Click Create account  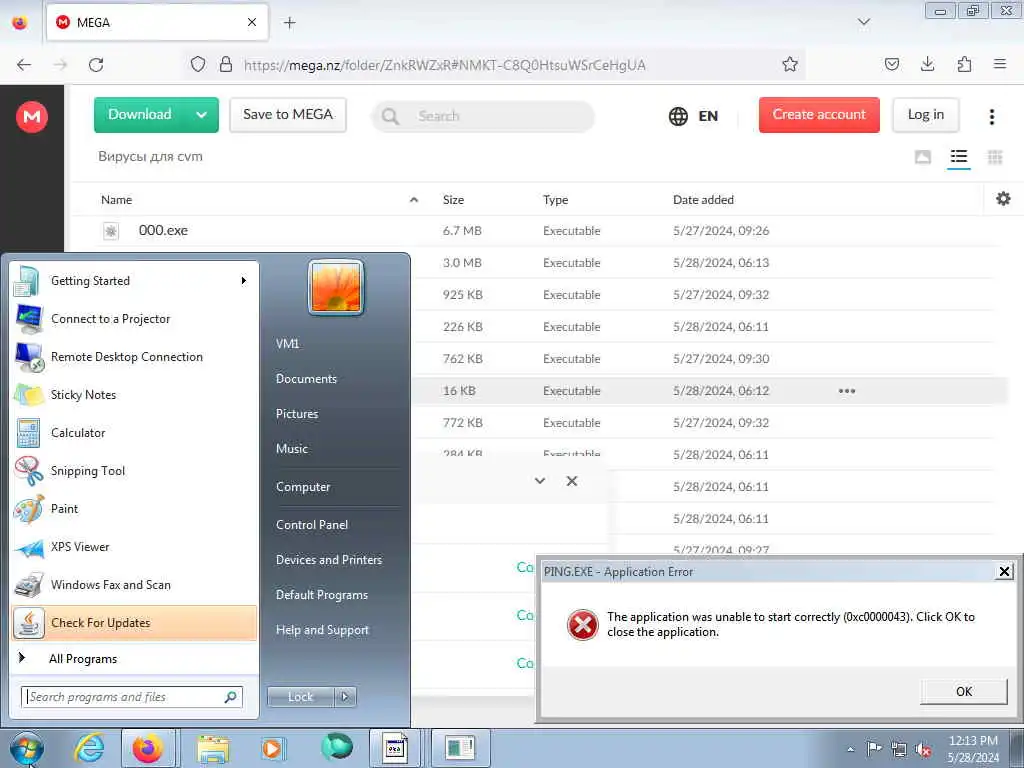tap(819, 115)
